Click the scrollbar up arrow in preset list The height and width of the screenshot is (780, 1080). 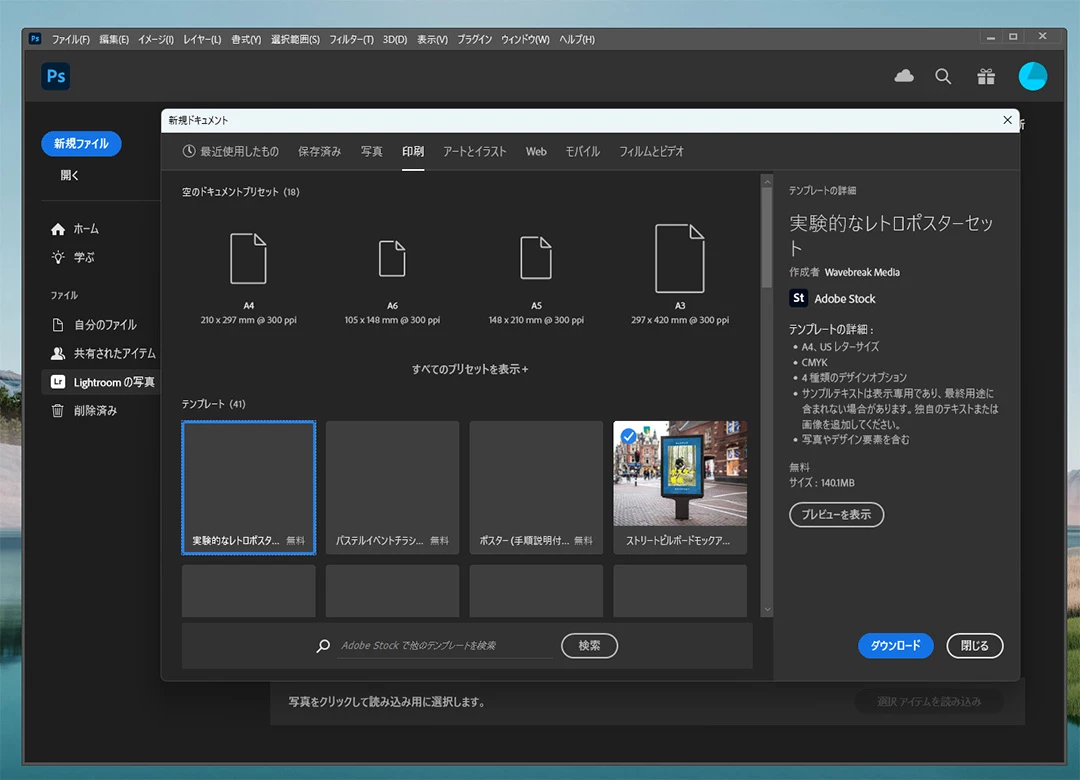(767, 183)
